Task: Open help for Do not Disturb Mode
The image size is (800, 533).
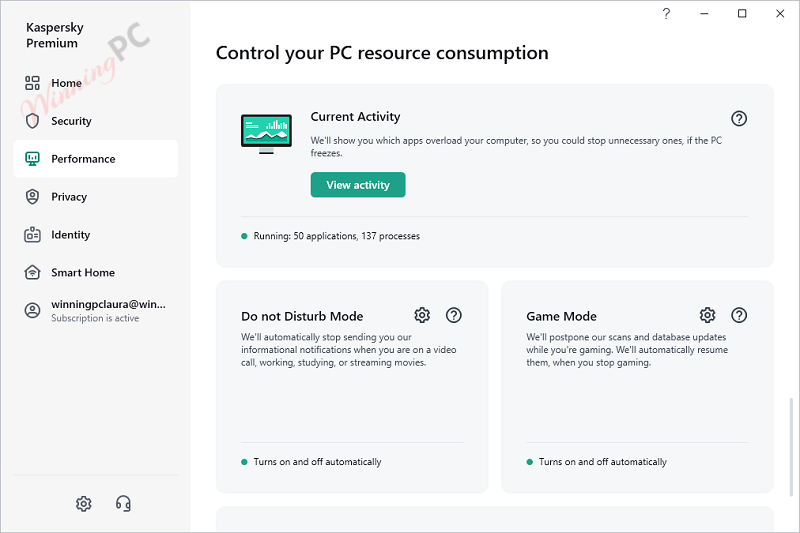Action: coord(454,315)
